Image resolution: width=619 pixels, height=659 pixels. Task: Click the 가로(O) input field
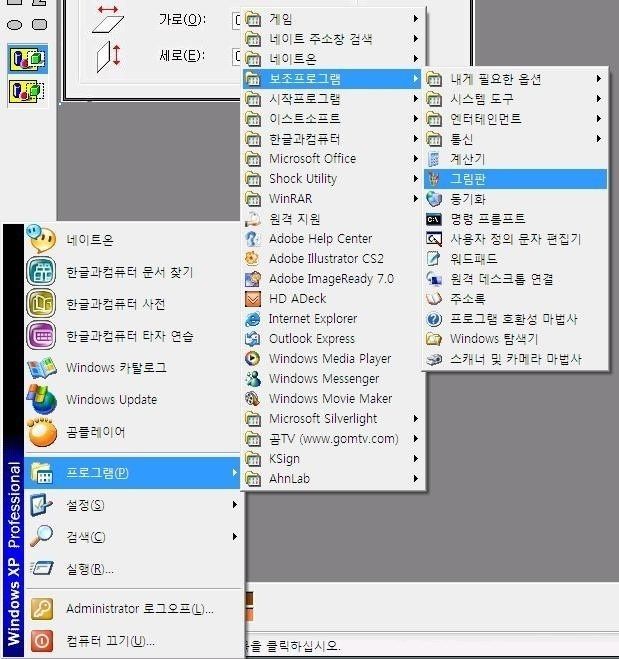click(237, 20)
